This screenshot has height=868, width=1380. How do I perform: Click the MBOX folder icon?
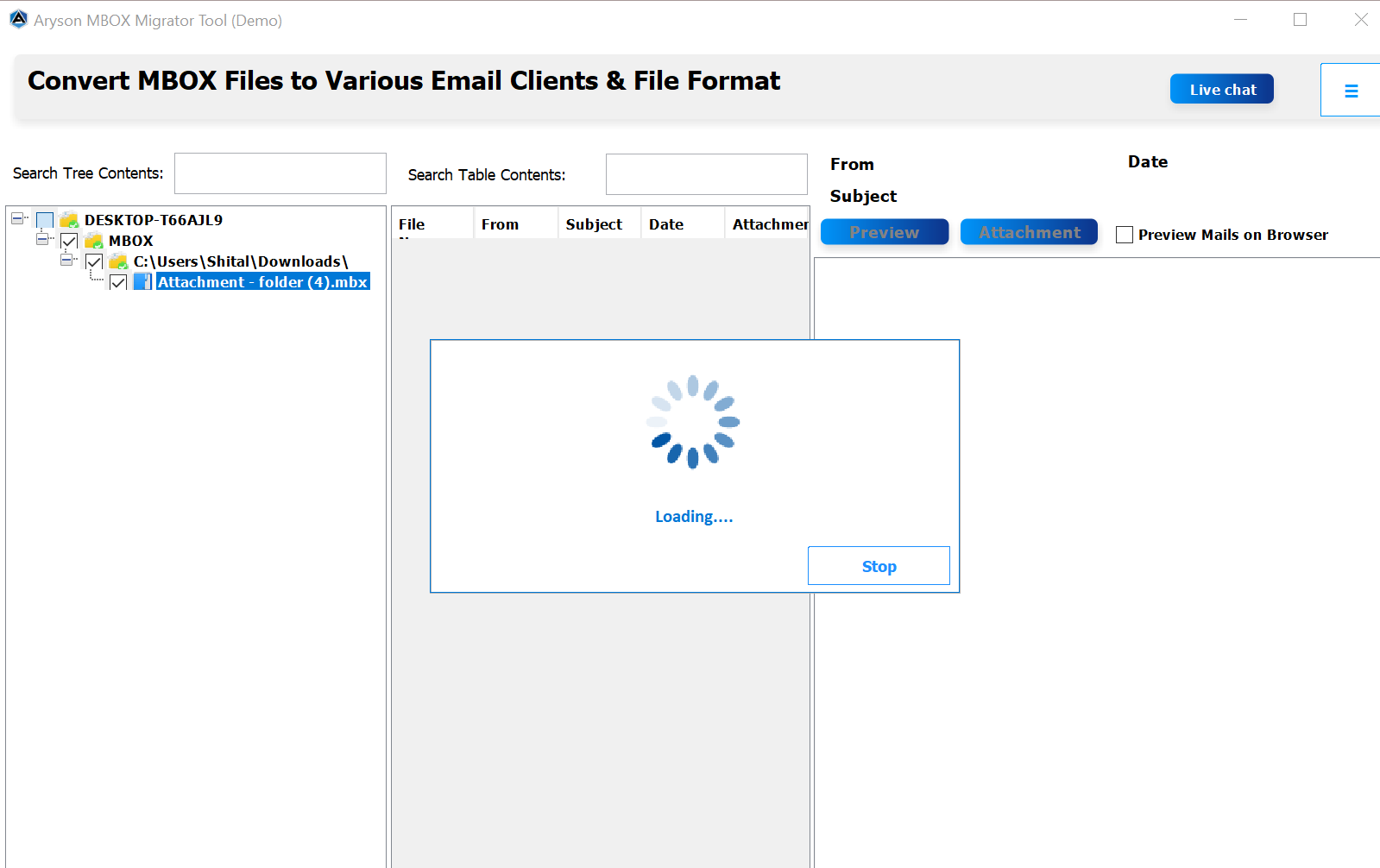coord(94,241)
